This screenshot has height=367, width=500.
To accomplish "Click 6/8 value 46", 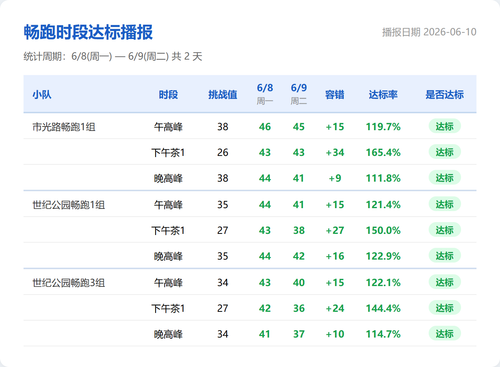I will coord(265,127).
